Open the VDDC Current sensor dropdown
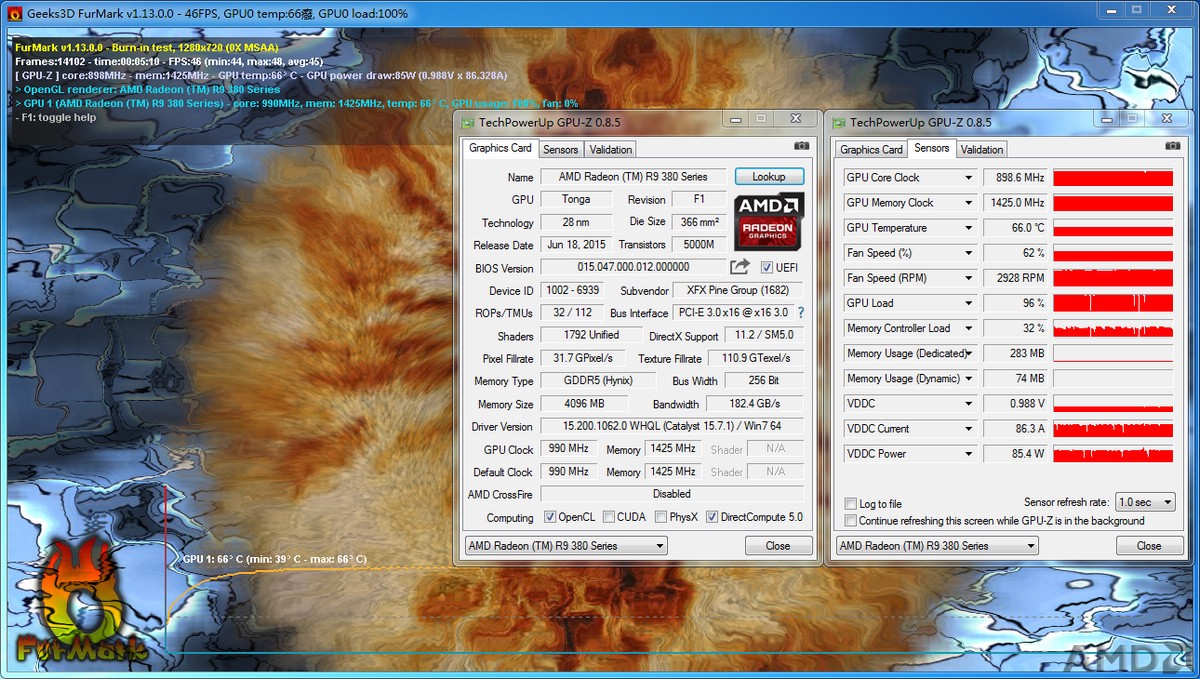Image resolution: width=1200 pixels, height=679 pixels. point(968,429)
